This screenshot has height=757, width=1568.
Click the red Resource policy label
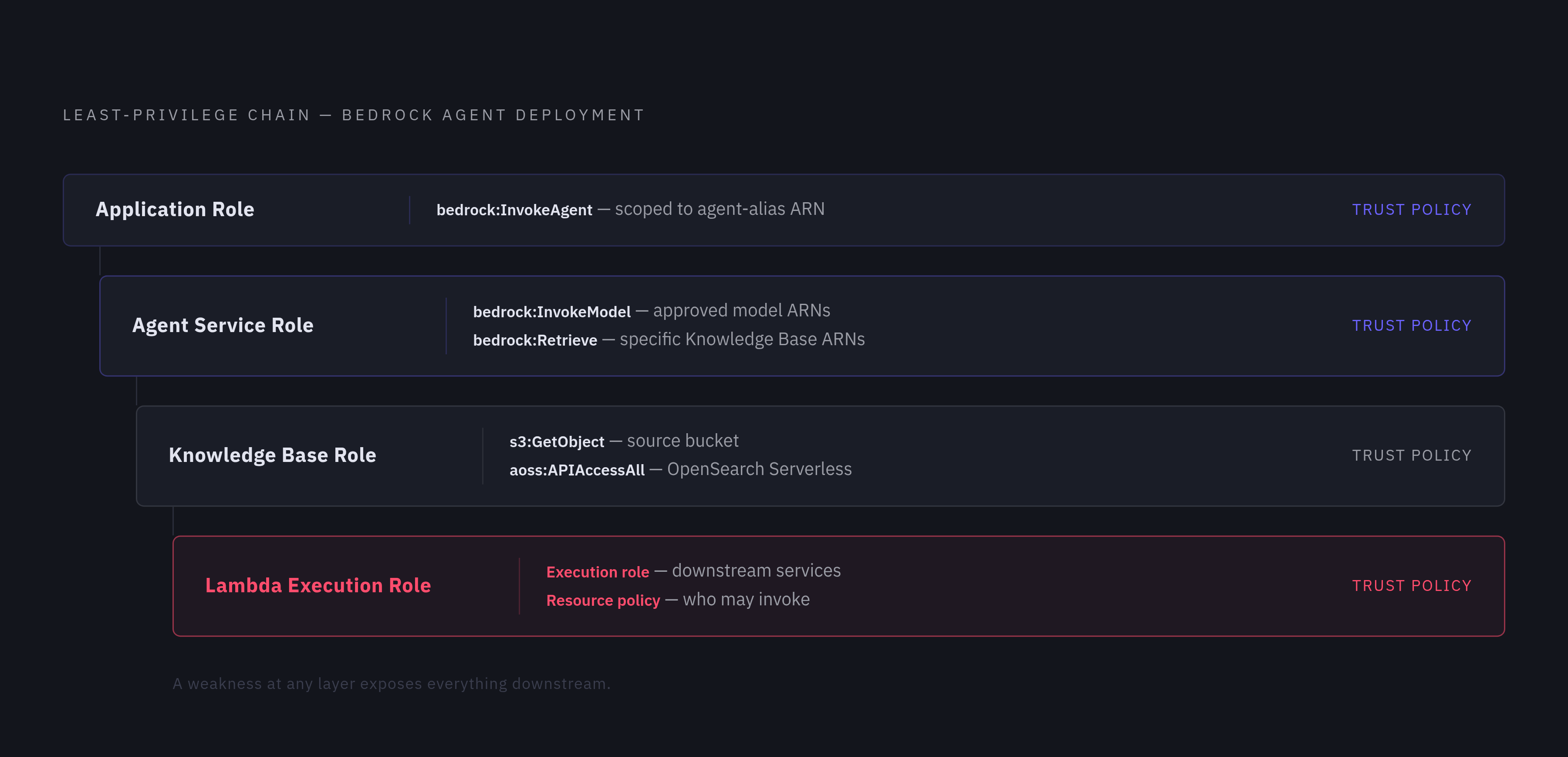point(603,601)
